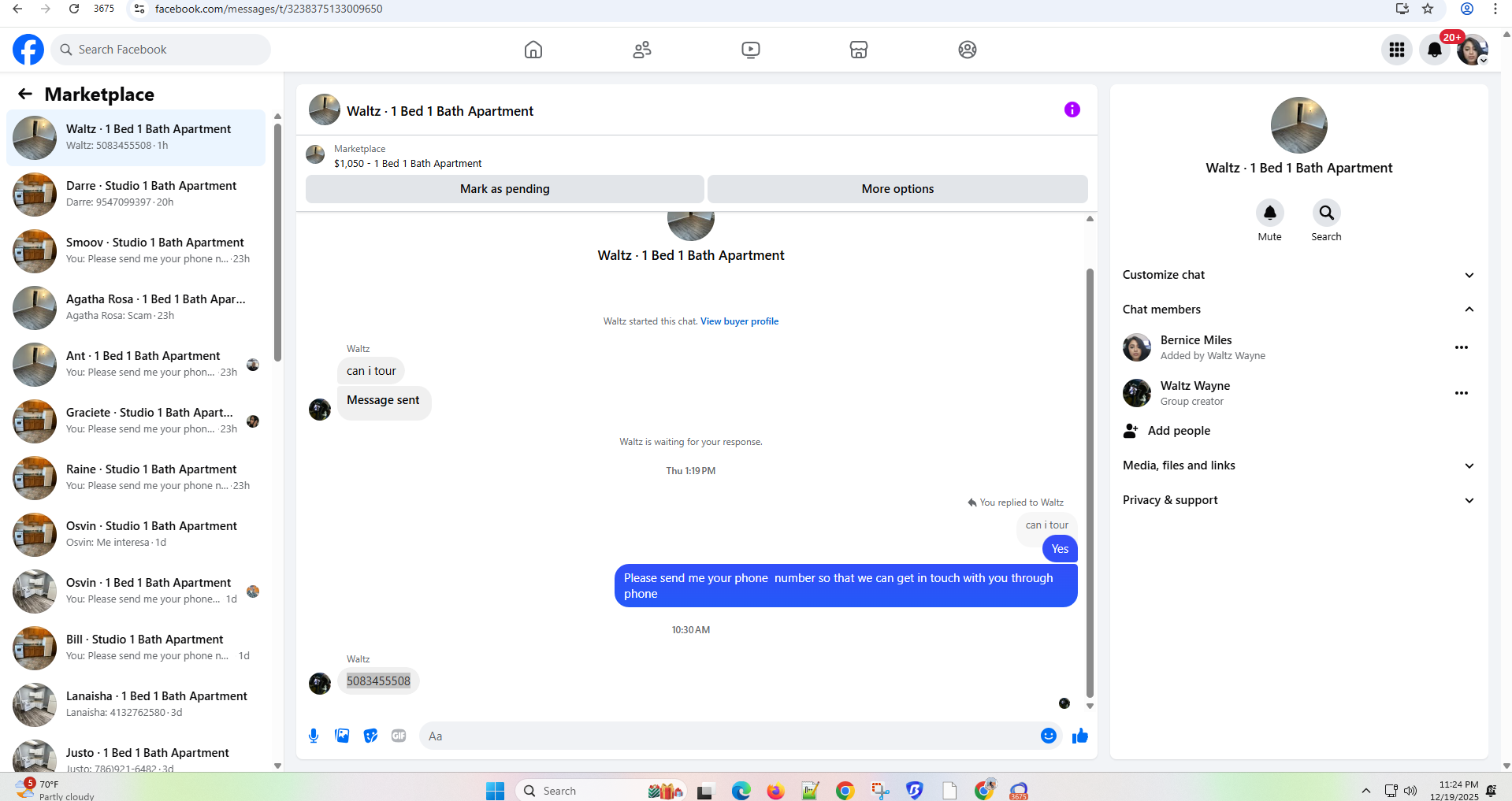This screenshot has width=1512, height=801.
Task: Open Bill Studio 1 Bath conversation
Action: [x=136, y=648]
